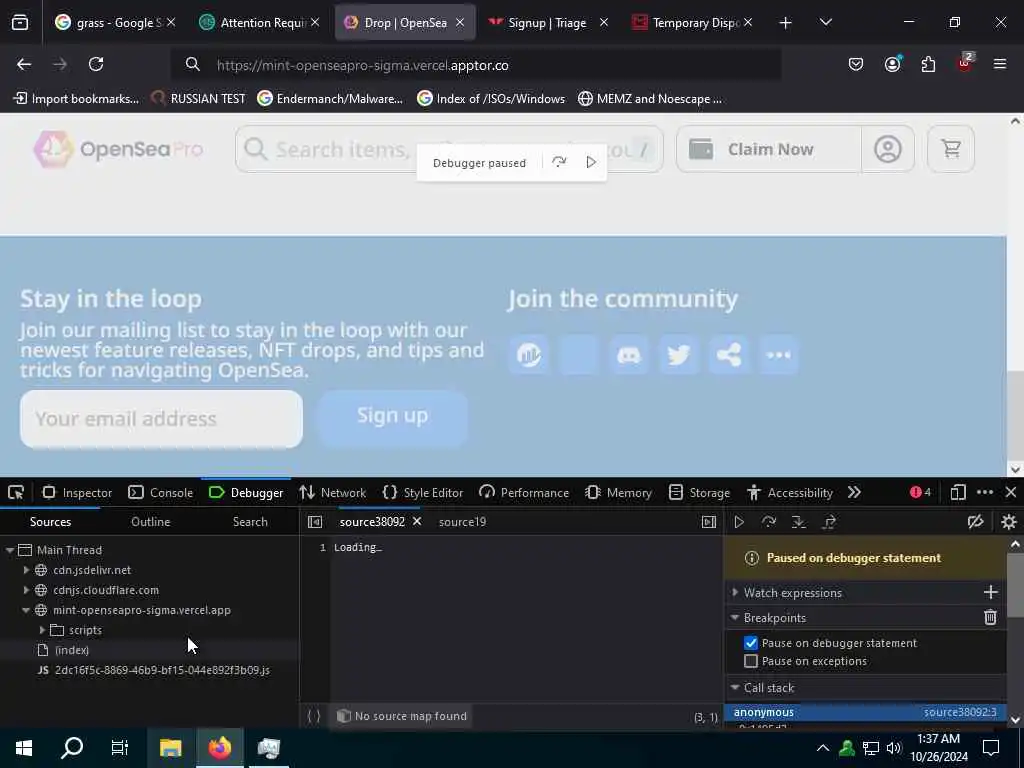Open devtools customize ellipsis menu
Screen dimensions: 1024x768
point(985,492)
